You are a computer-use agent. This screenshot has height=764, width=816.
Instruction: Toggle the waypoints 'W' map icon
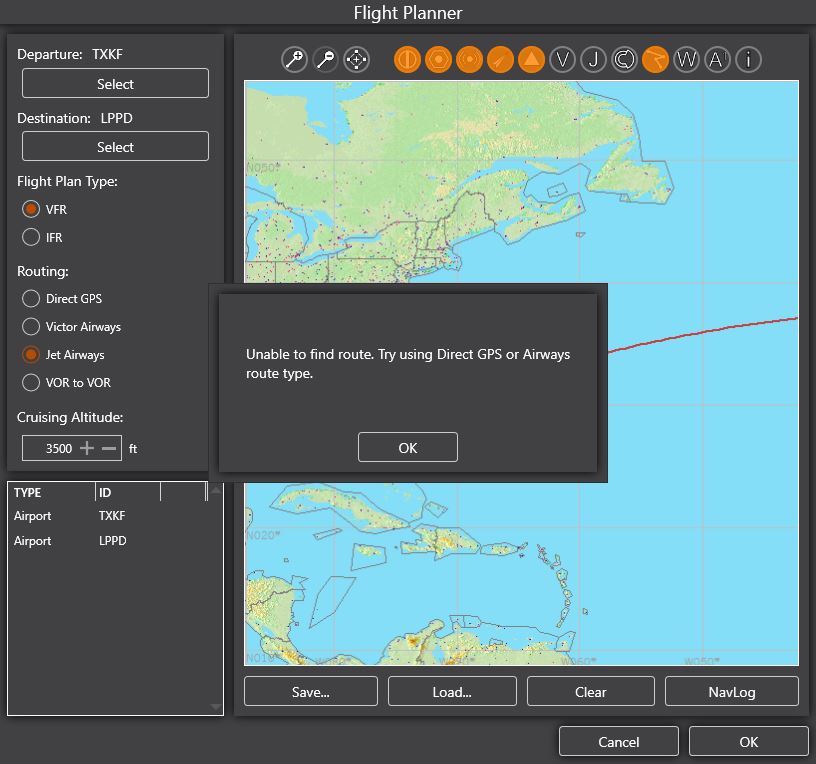[x=686, y=59]
